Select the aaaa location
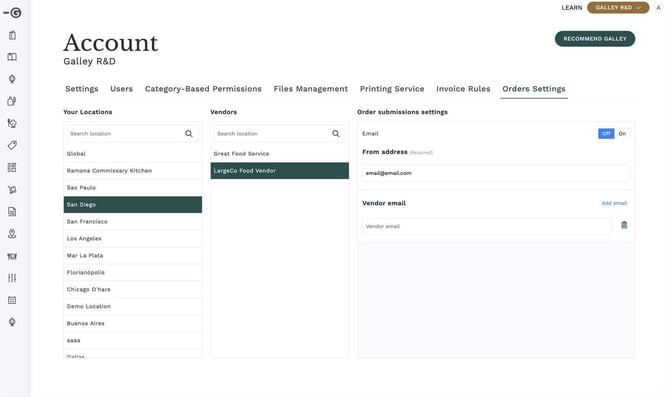 [x=132, y=341]
